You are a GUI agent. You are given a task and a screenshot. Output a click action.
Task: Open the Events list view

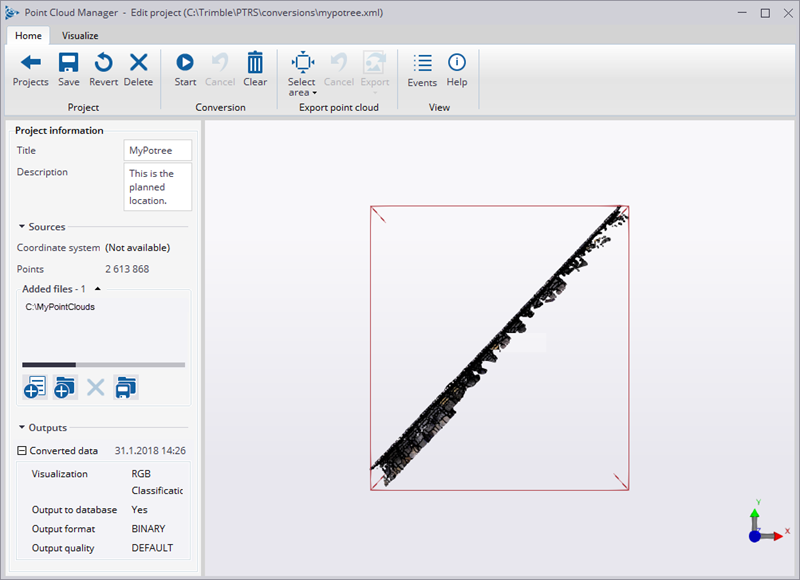(x=422, y=70)
